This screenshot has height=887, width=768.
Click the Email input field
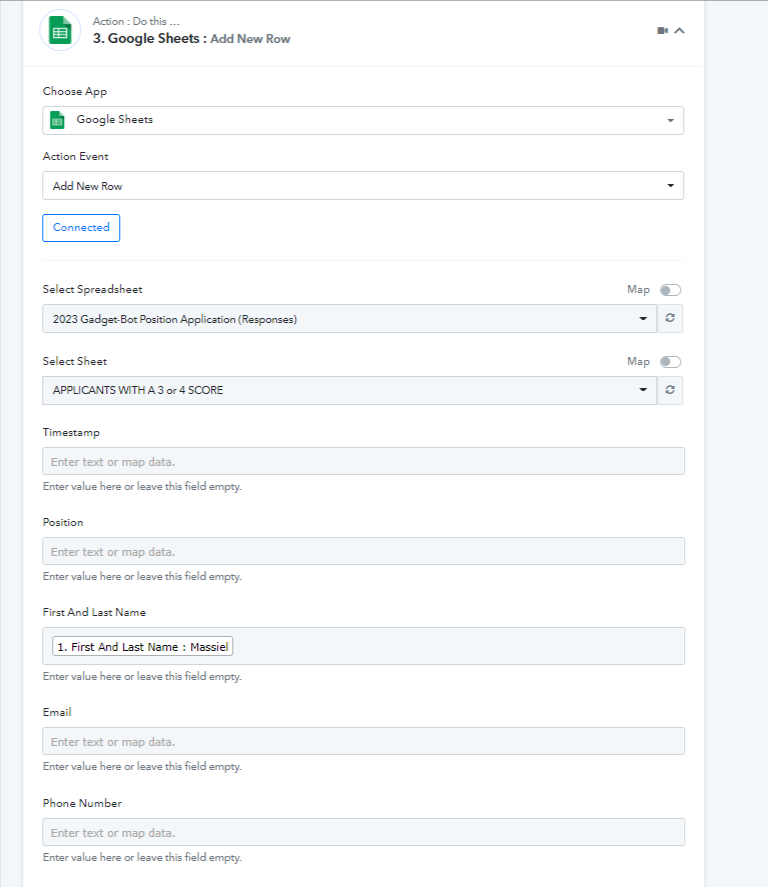pos(364,741)
